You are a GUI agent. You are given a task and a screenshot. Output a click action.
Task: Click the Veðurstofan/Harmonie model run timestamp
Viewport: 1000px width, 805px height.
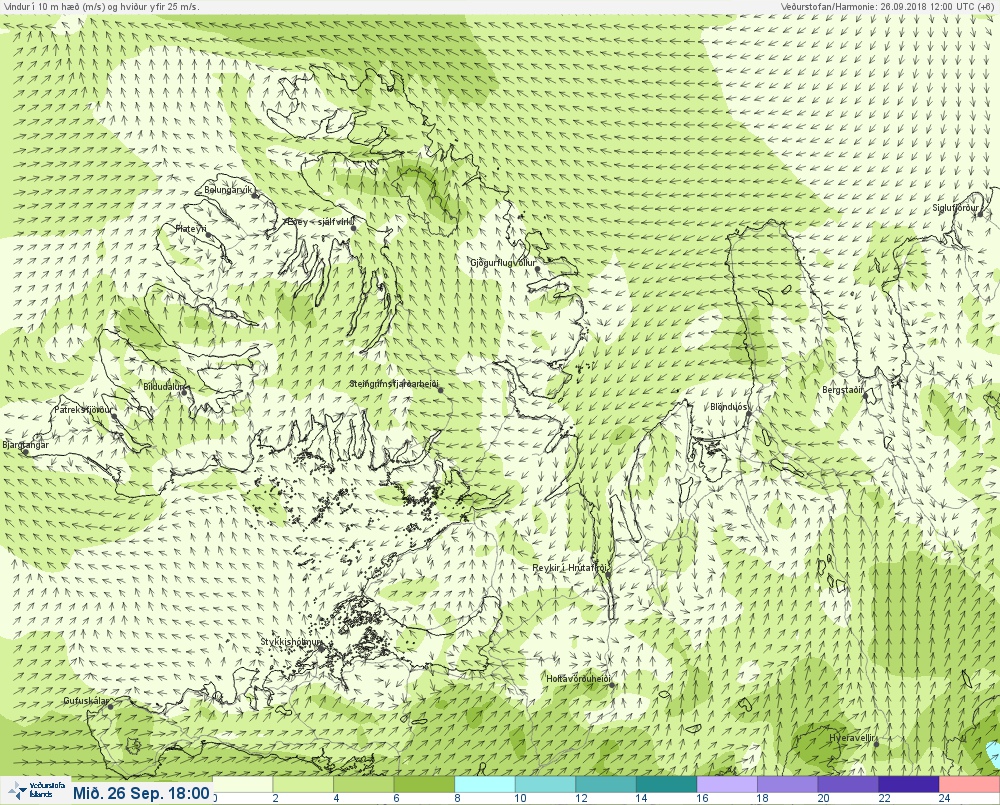886,6
